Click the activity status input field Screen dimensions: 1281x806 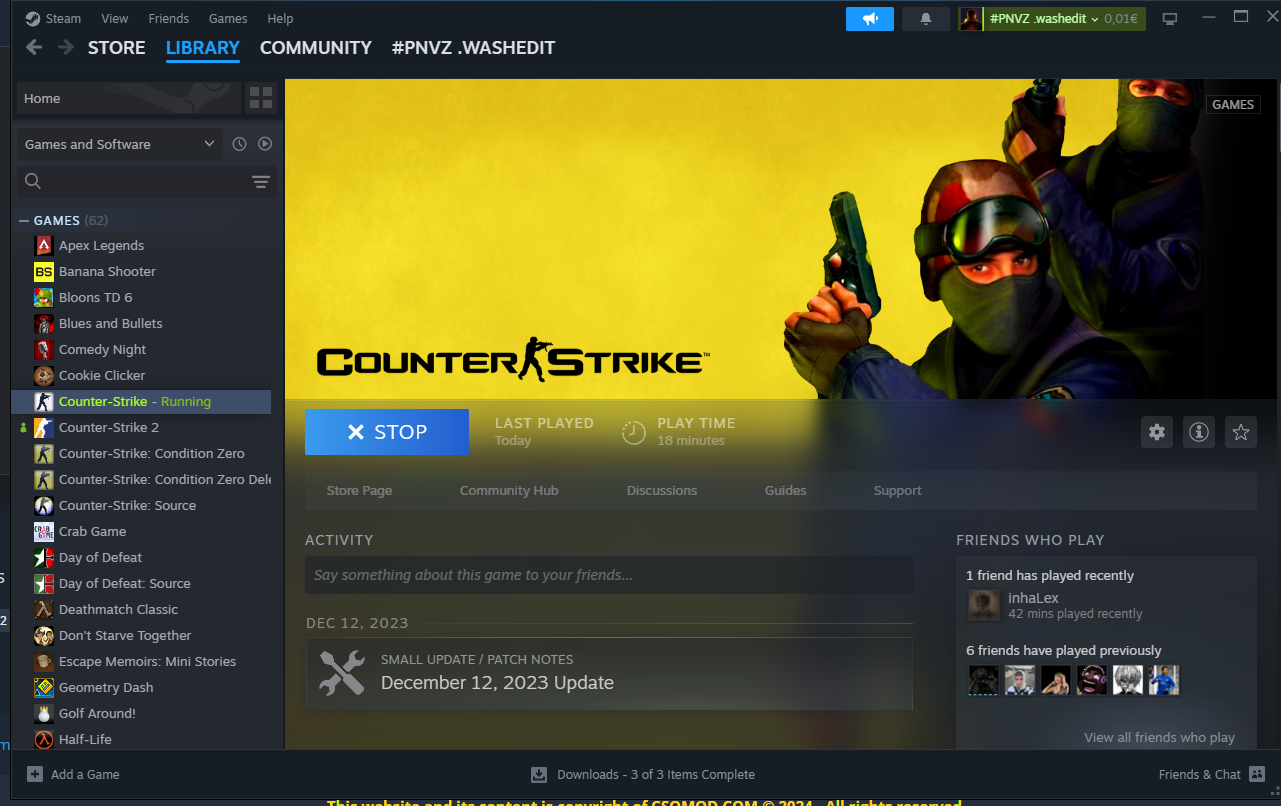(x=609, y=575)
